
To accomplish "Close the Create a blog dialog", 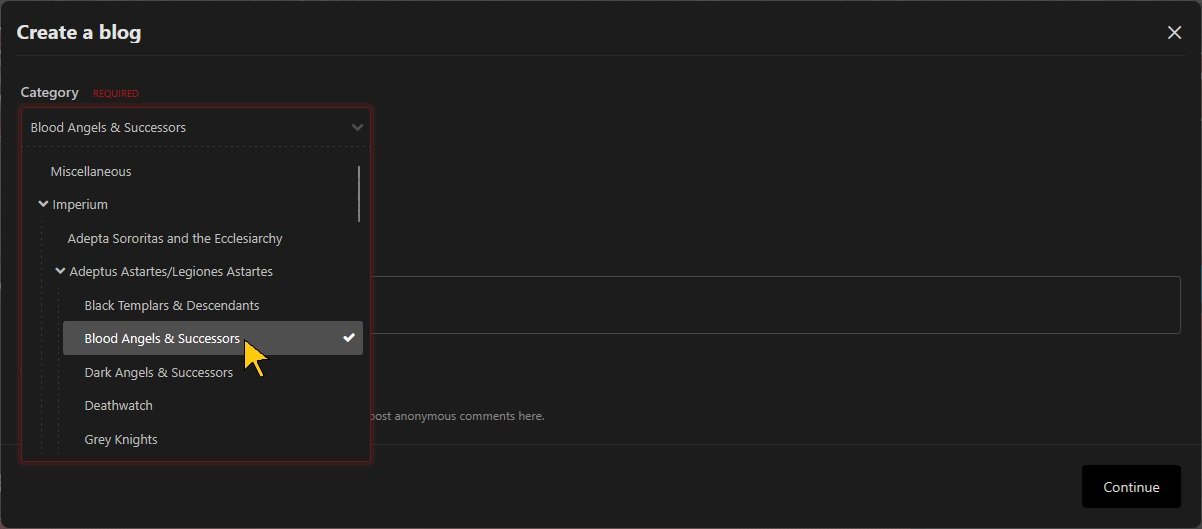I will (1174, 32).
